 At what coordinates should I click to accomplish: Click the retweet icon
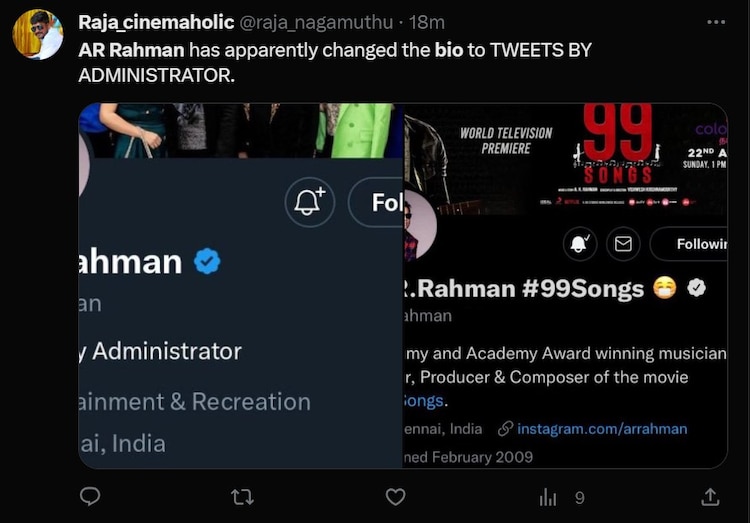pos(241,496)
